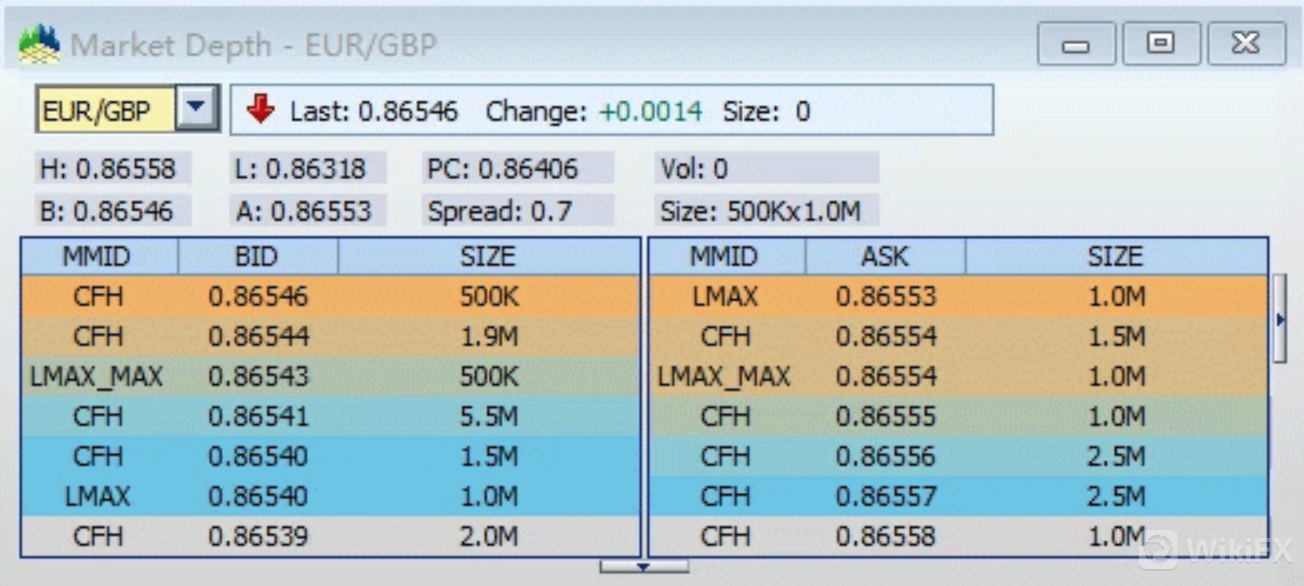The image size is (1304, 586).
Task: Click SIZE column header in bid table
Action: [x=488, y=256]
